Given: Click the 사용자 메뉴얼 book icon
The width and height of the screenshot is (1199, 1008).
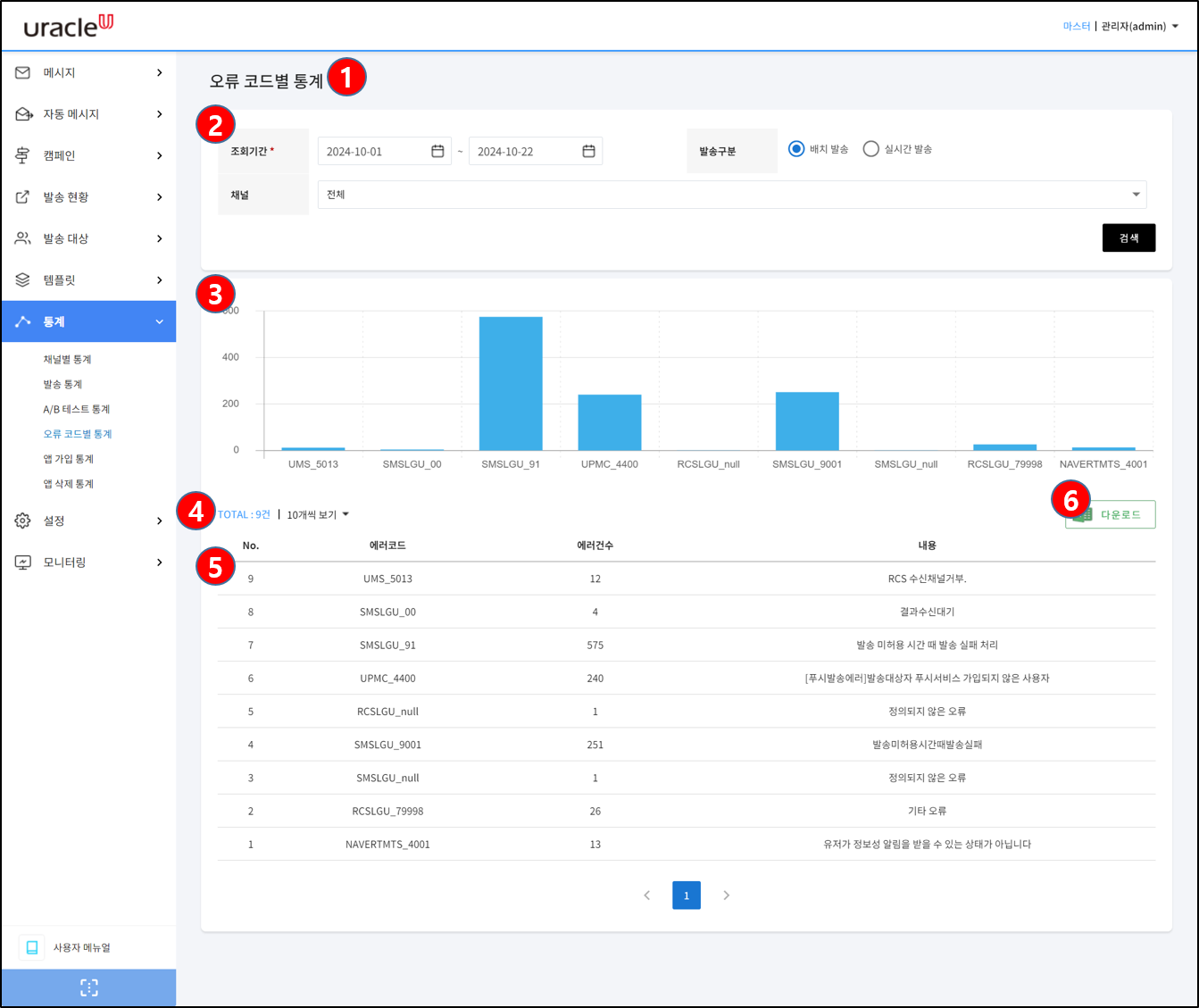Looking at the screenshot, I should (x=32, y=947).
